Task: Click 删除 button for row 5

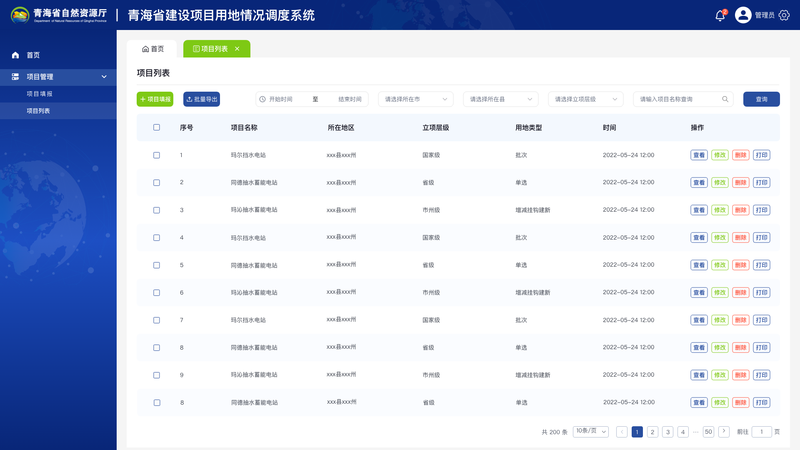Action: (x=740, y=265)
